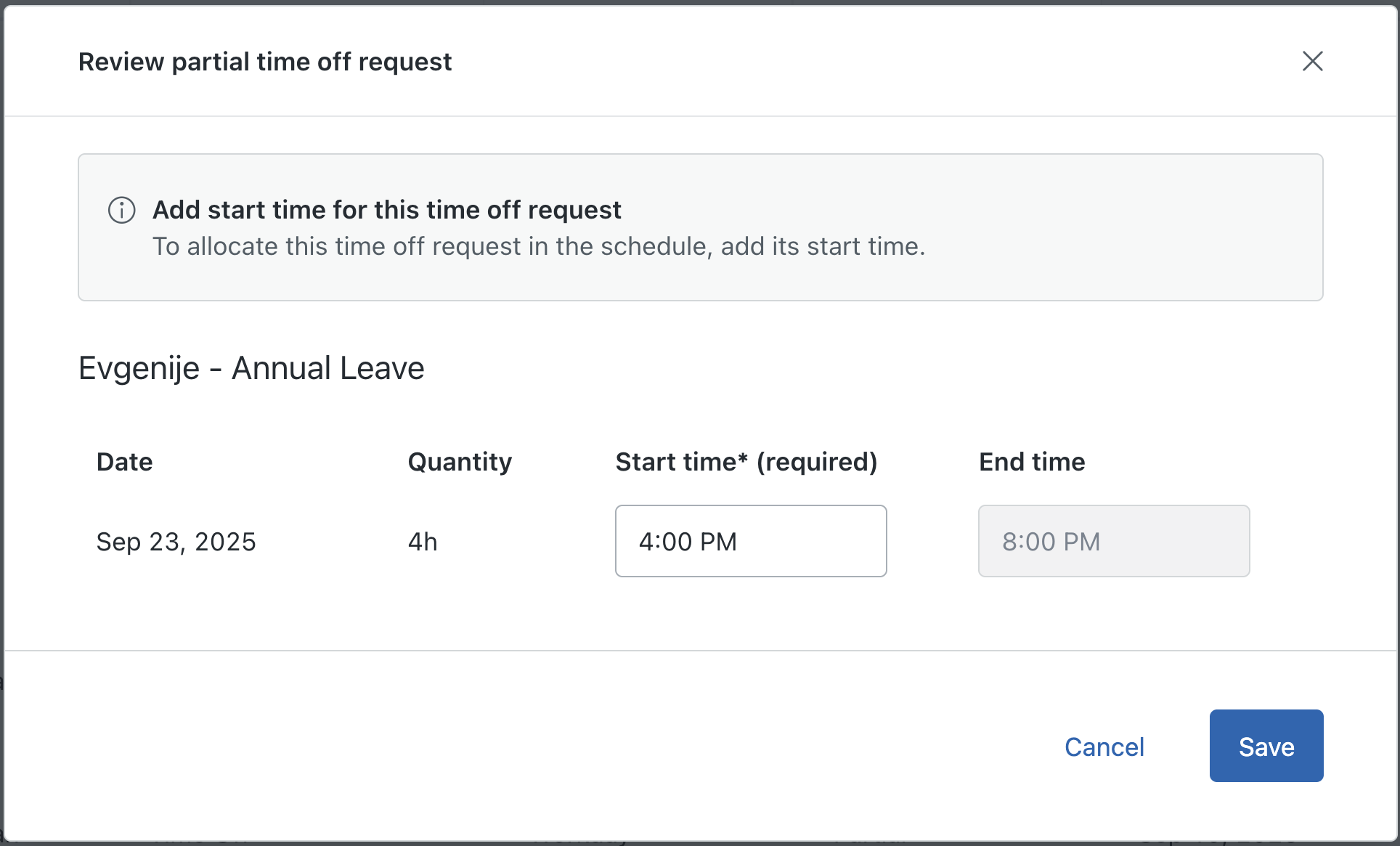Click the info circle icon in banner
Image resolution: width=1400 pixels, height=846 pixels.
tap(122, 210)
